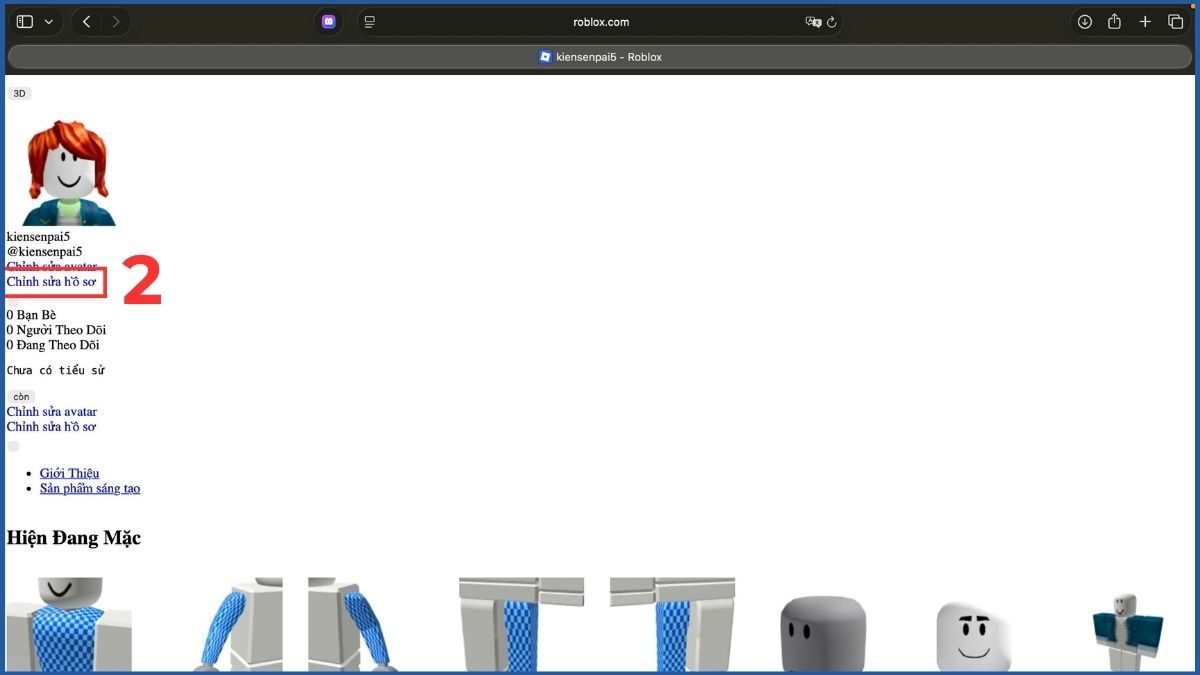Open the page reader icon in address bar
Screen dimensions: 1200x675
click(x=370, y=22)
